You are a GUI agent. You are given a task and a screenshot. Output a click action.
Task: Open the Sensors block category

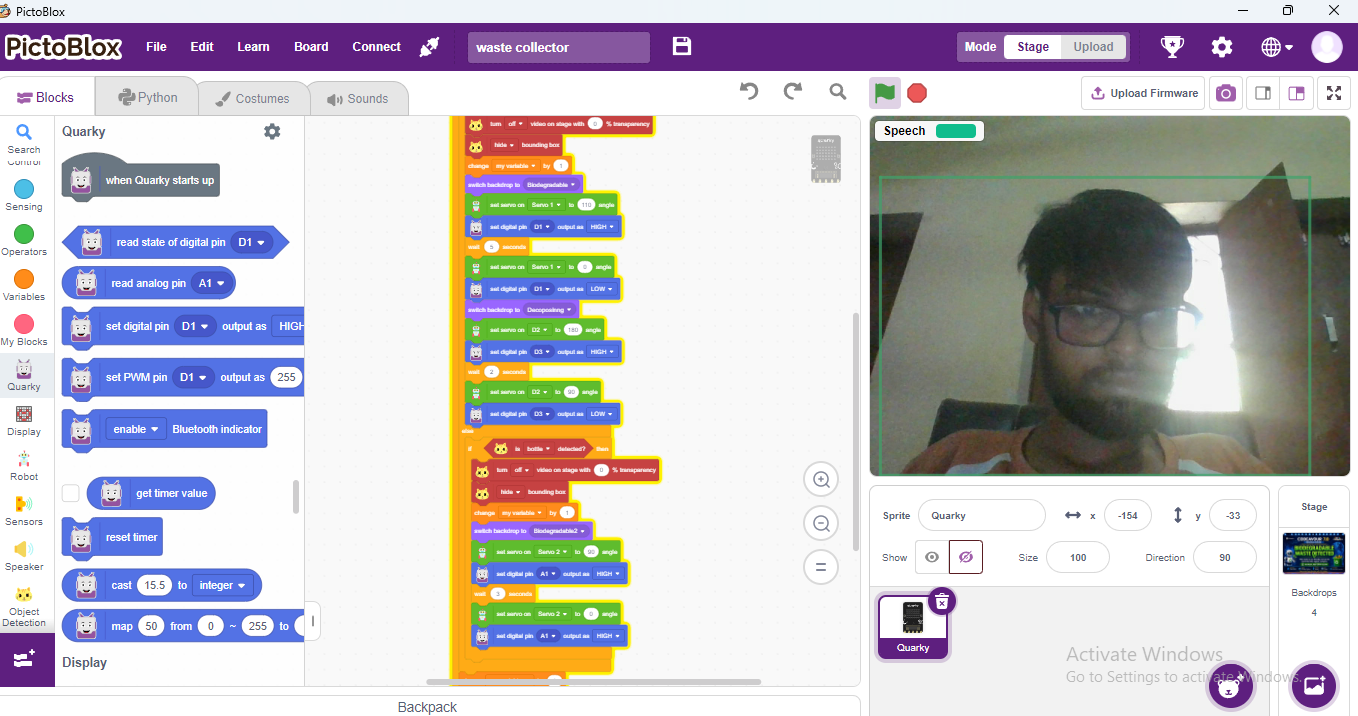(x=24, y=511)
